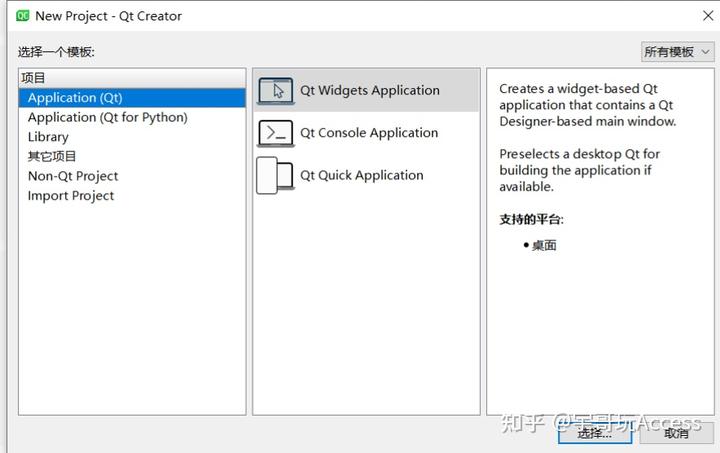This screenshot has height=453, width=720.
Task: Click the Qt Console Application terminal icon
Action: pyautogui.click(x=276, y=133)
